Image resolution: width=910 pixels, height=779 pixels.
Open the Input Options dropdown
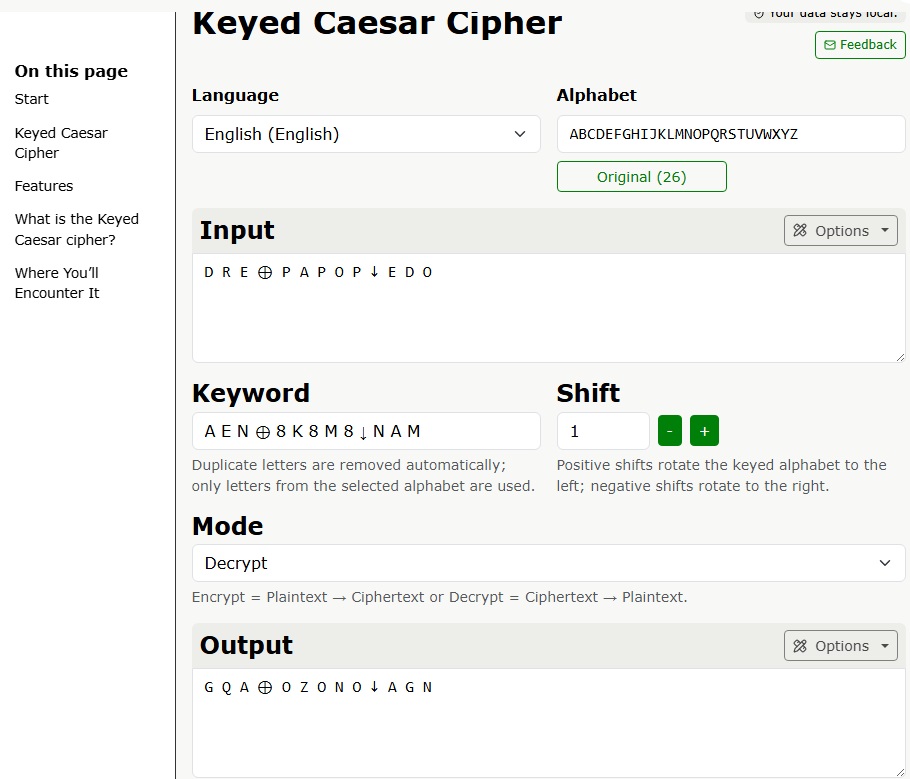pyautogui.click(x=840, y=230)
